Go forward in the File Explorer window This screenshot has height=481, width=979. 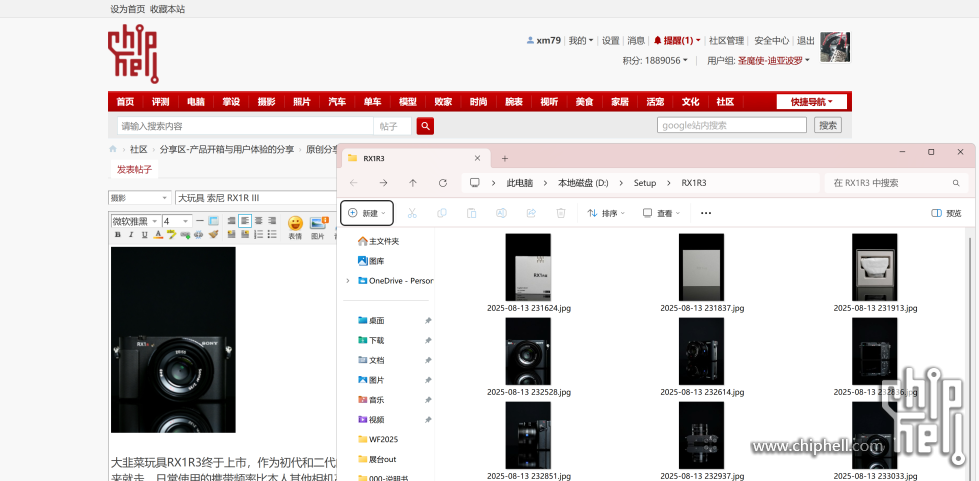pyautogui.click(x=383, y=182)
